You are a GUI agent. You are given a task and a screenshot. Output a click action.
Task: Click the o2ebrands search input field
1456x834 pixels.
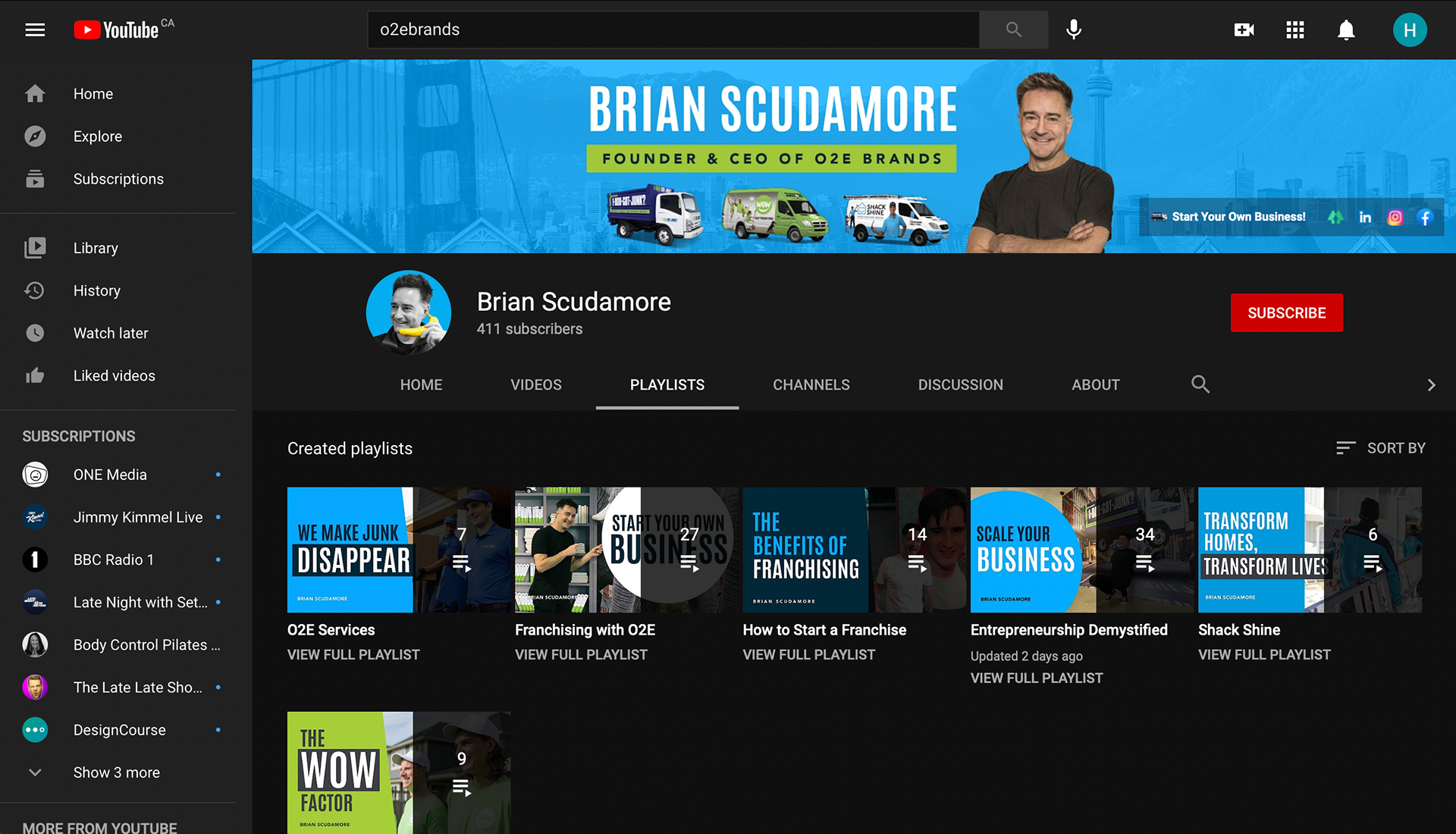[673, 30]
